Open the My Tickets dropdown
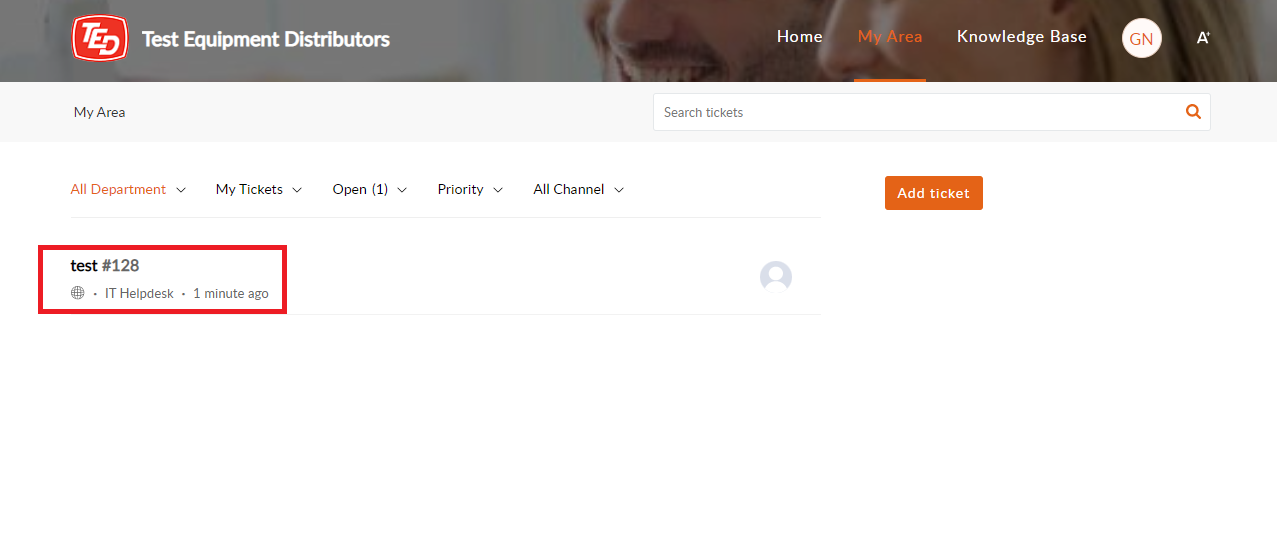 pos(259,189)
